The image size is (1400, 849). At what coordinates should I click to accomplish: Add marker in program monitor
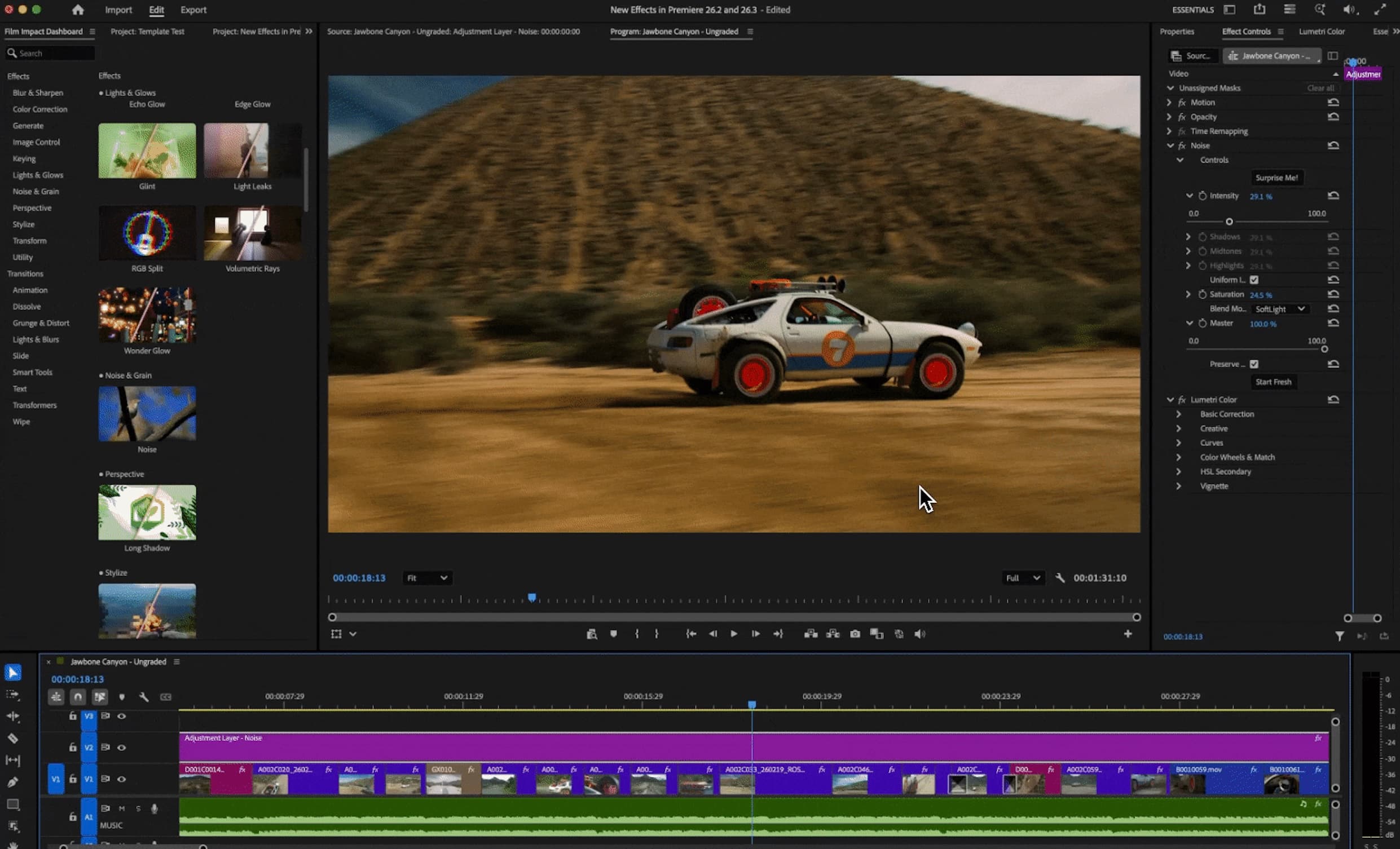pyautogui.click(x=613, y=634)
